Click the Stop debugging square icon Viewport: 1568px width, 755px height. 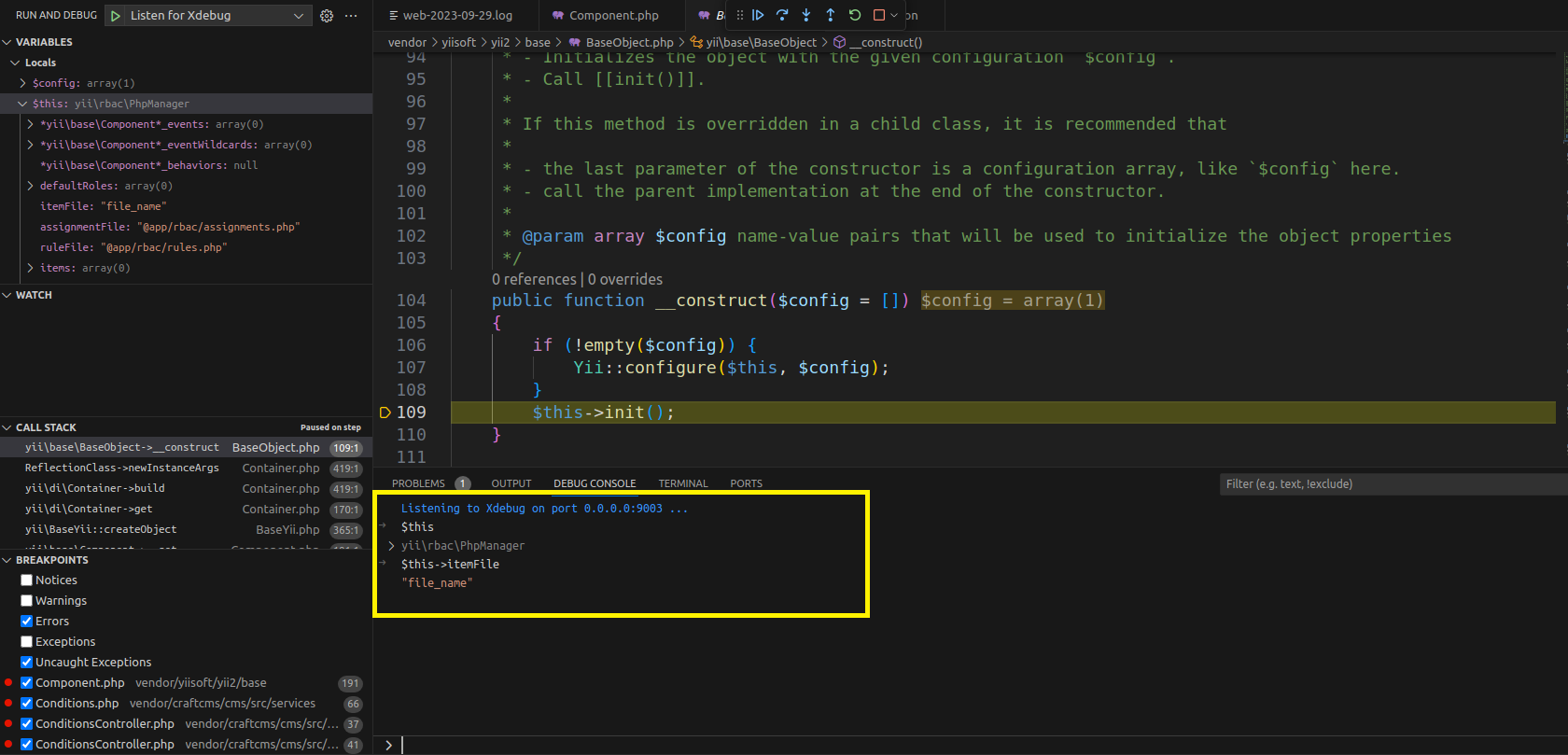[x=878, y=15]
